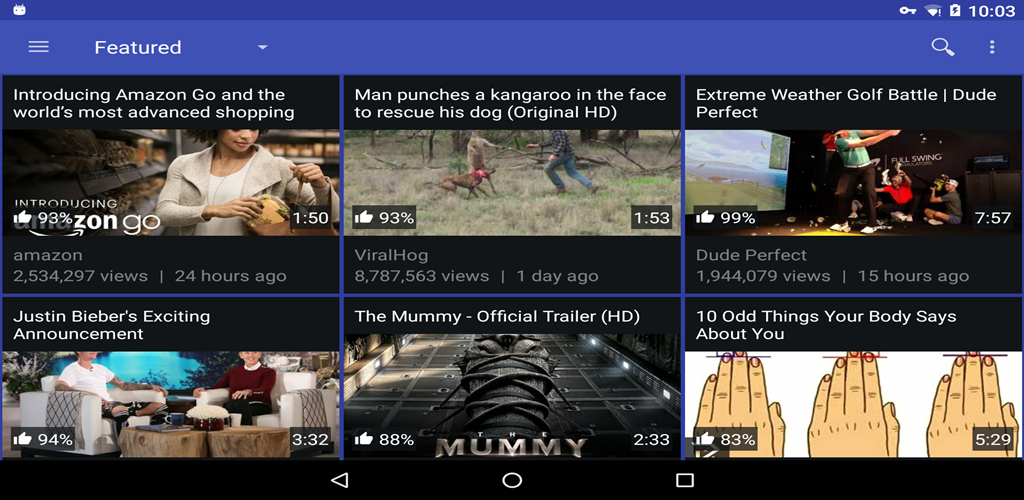Tap thumbs-up icon on The Mummy trailer
The image size is (1024, 500).
pyautogui.click(x=364, y=439)
